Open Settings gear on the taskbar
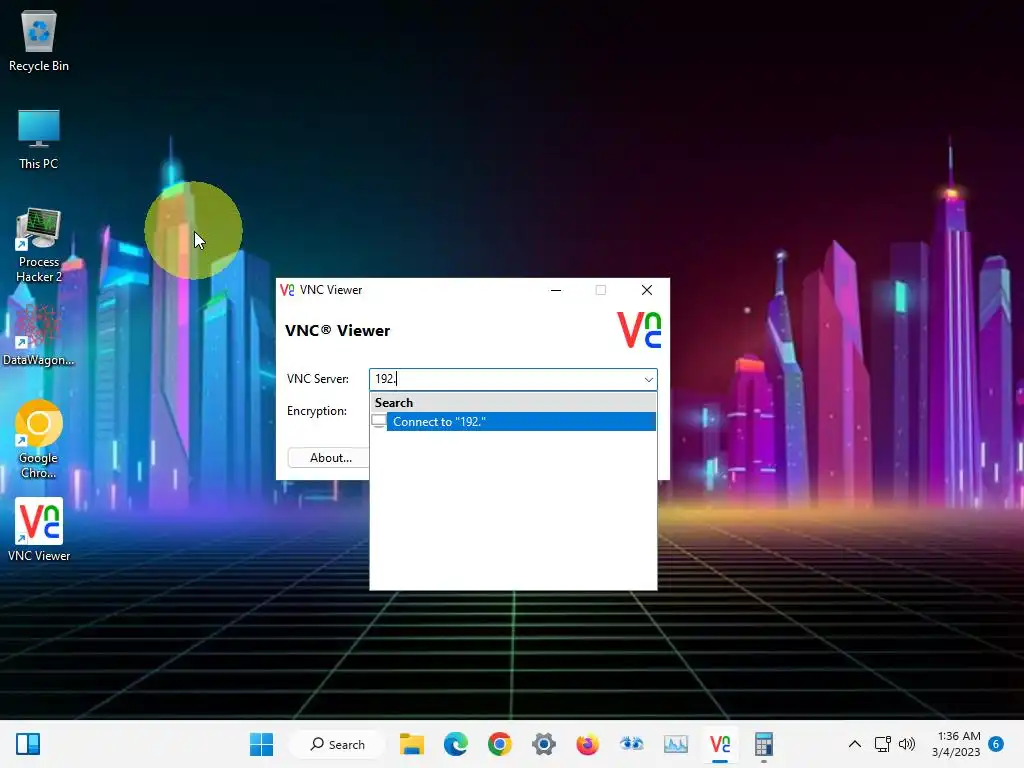1024x768 pixels. [x=543, y=744]
